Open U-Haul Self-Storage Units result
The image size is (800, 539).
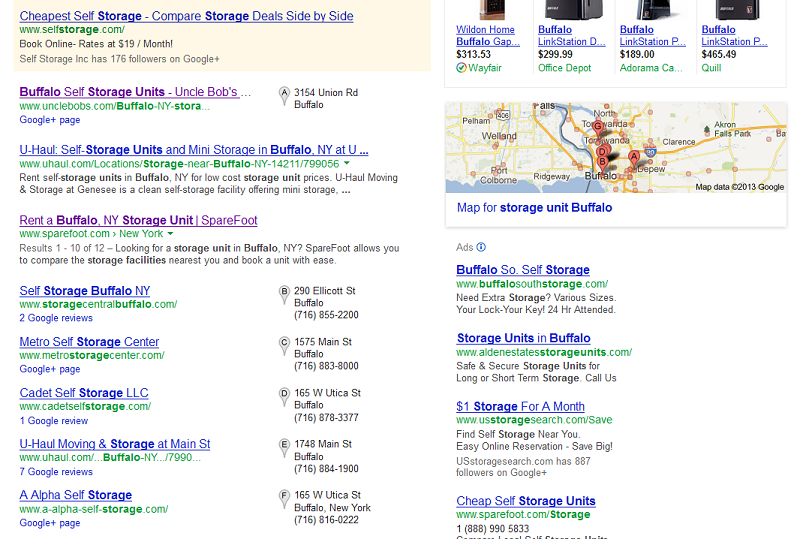[194, 150]
